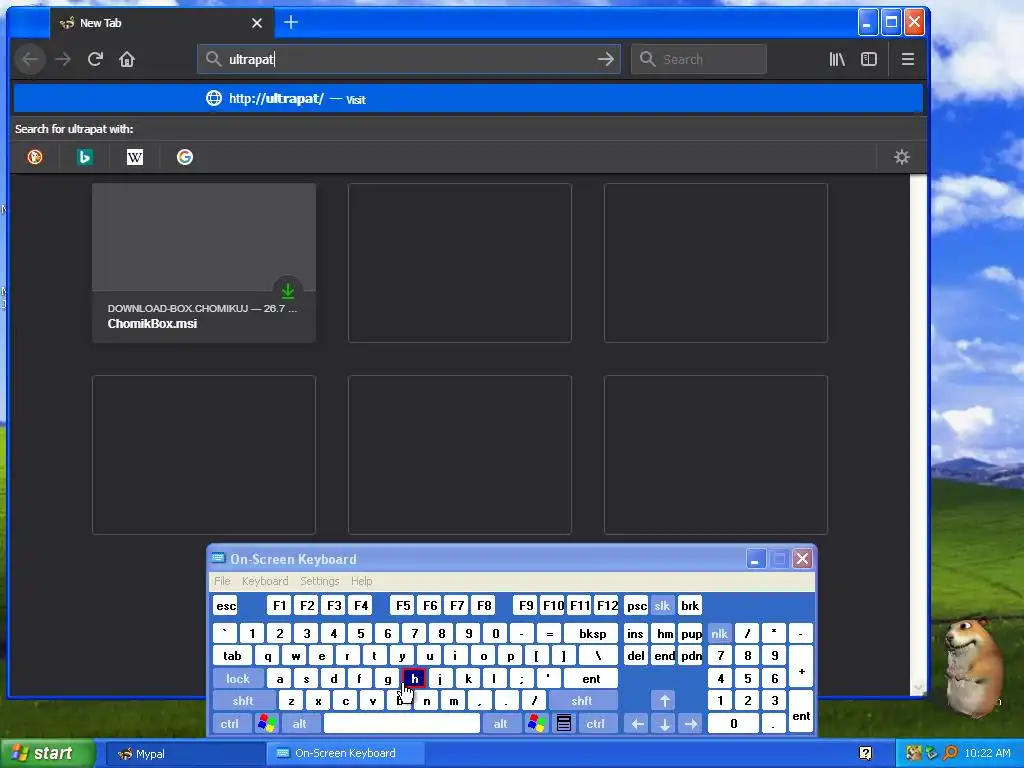Open the ChomikBox.msi thumbnail tile
The height and width of the screenshot is (768, 1024).
(204, 263)
